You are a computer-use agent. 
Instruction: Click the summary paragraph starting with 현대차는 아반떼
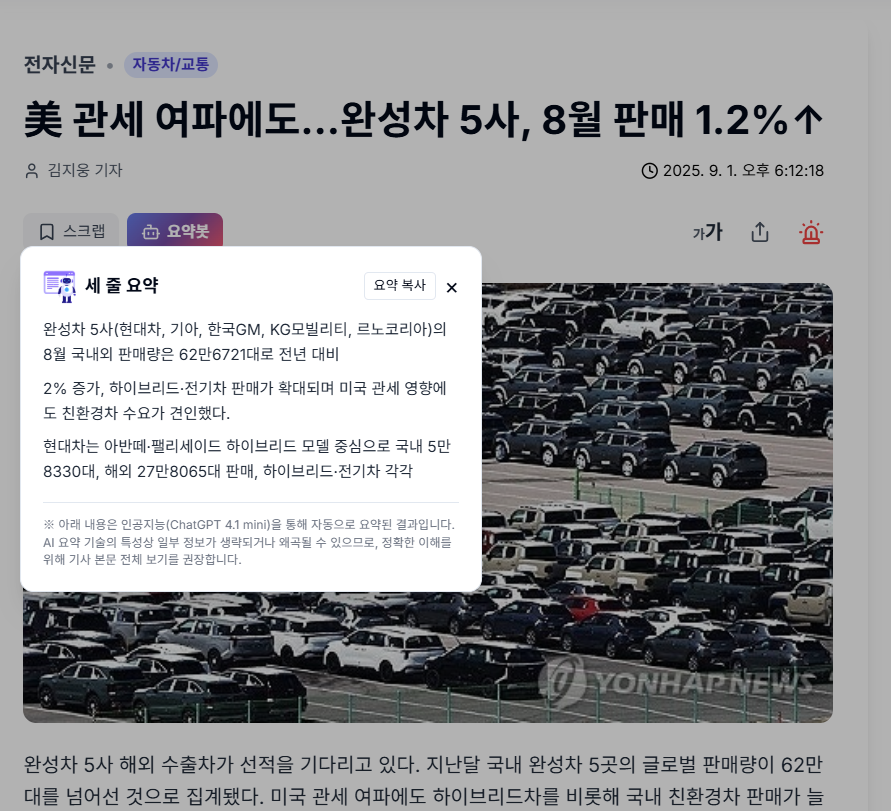pos(247,458)
